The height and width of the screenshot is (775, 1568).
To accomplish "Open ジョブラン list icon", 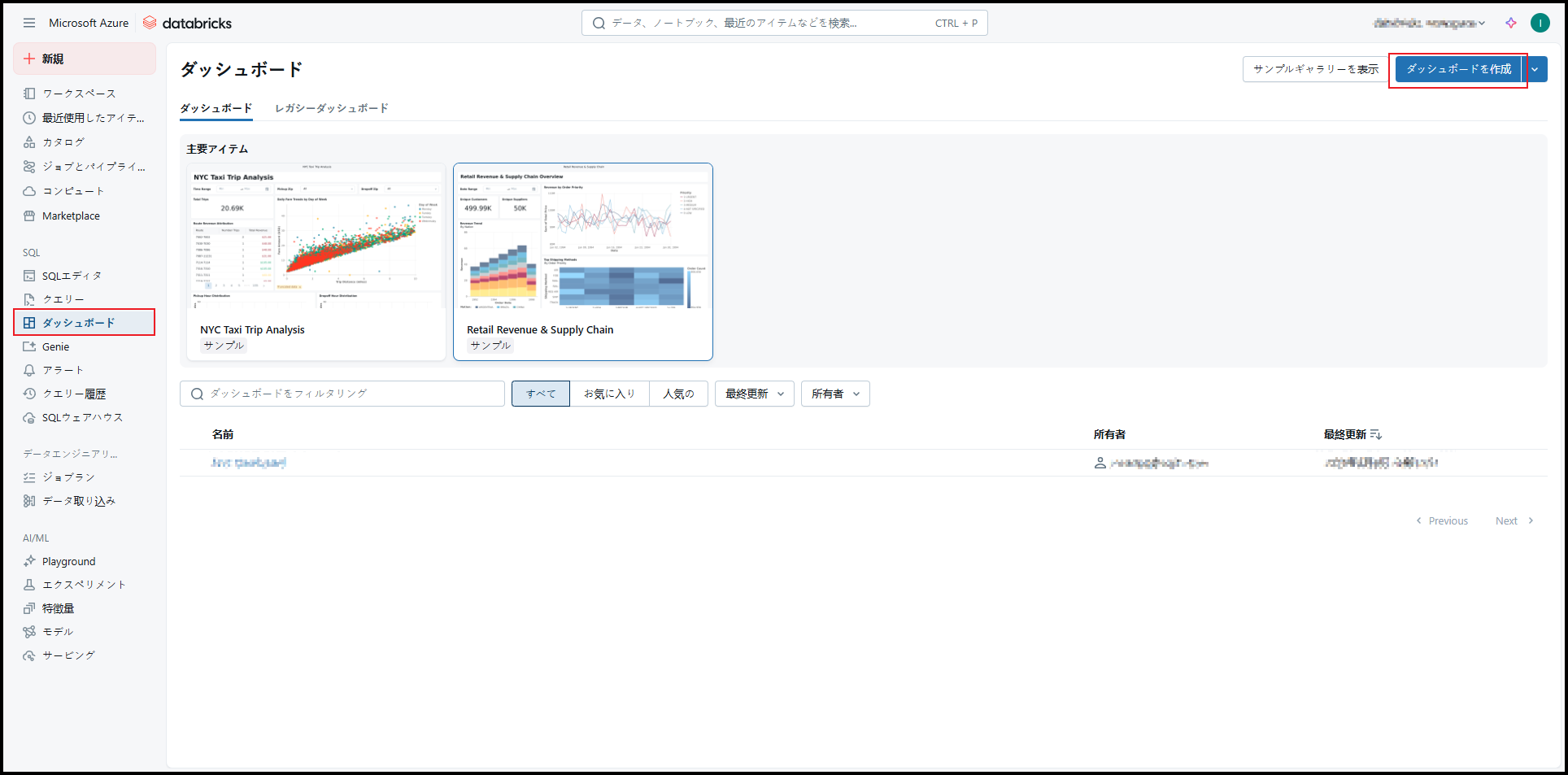I will (x=29, y=477).
